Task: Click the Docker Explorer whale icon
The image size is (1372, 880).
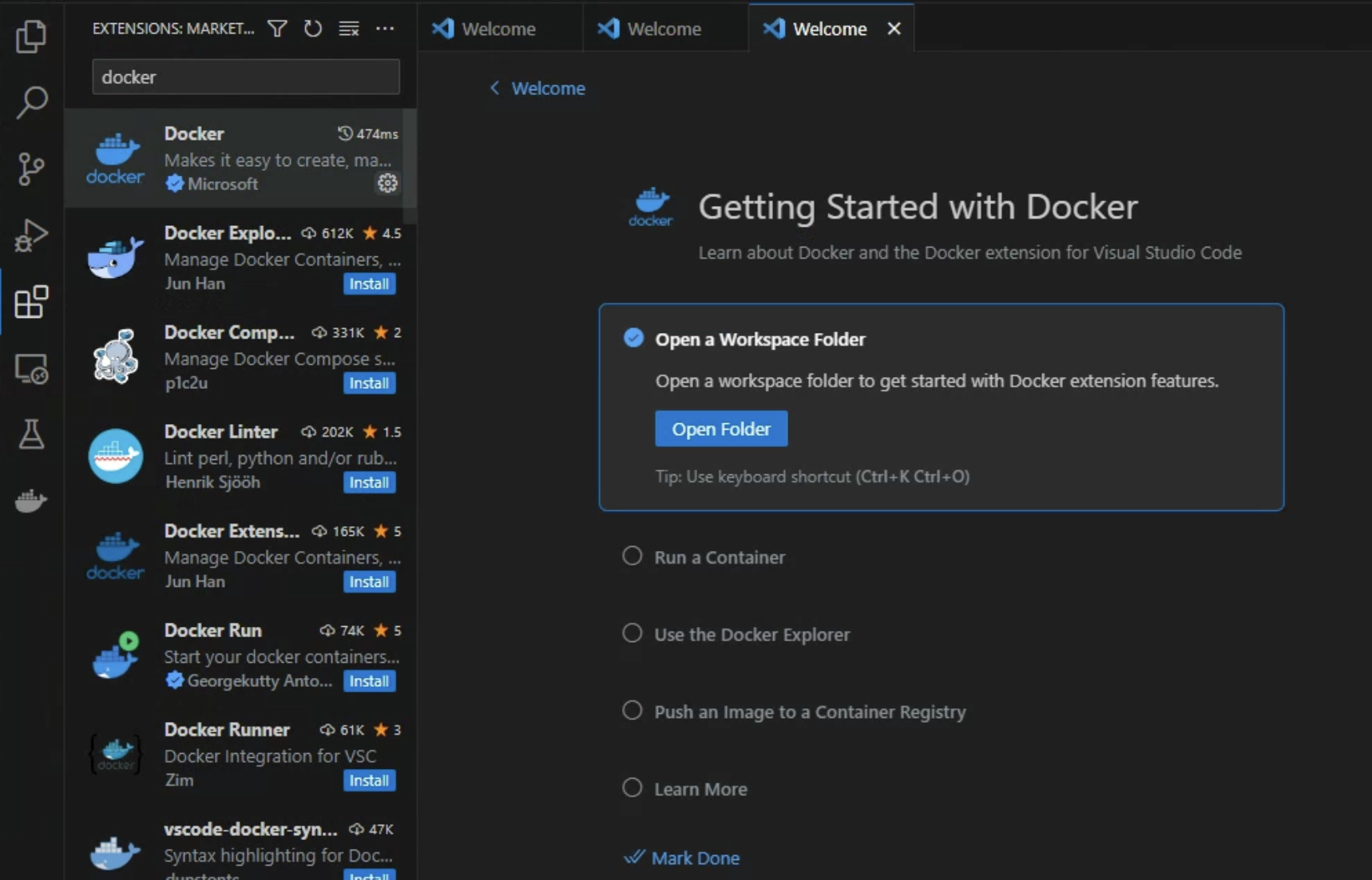Action: 115,257
